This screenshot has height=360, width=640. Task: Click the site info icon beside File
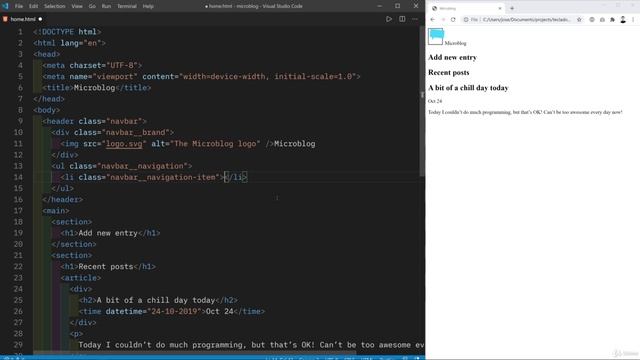(466, 20)
